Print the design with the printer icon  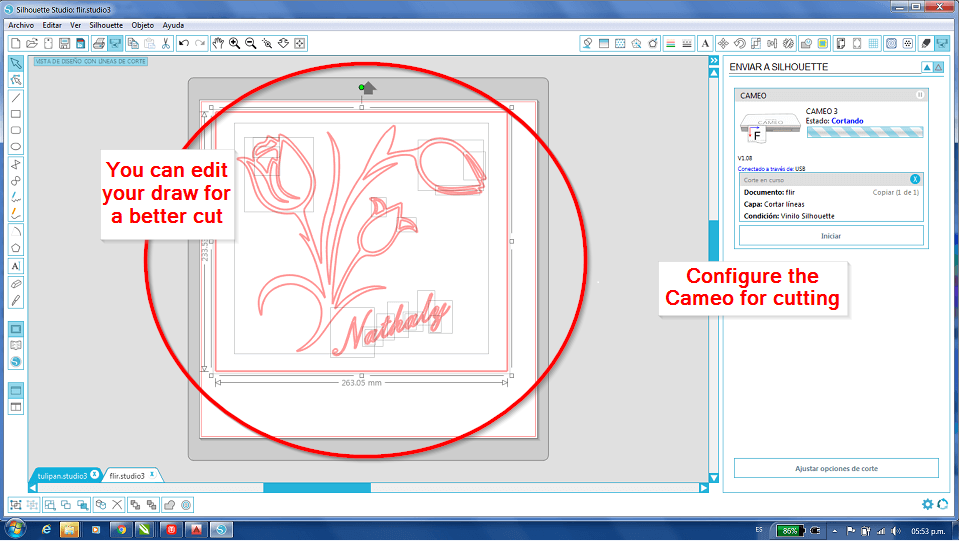click(x=98, y=43)
